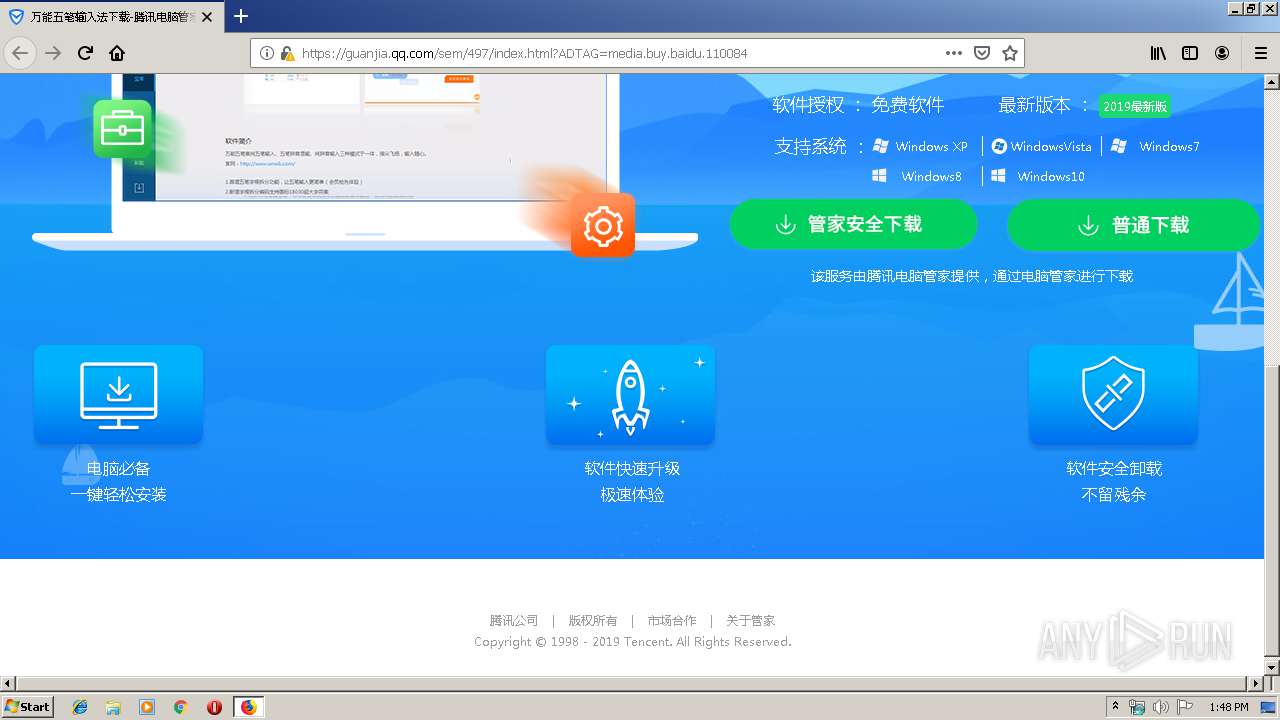Click the green toolbox icon

click(x=122, y=129)
